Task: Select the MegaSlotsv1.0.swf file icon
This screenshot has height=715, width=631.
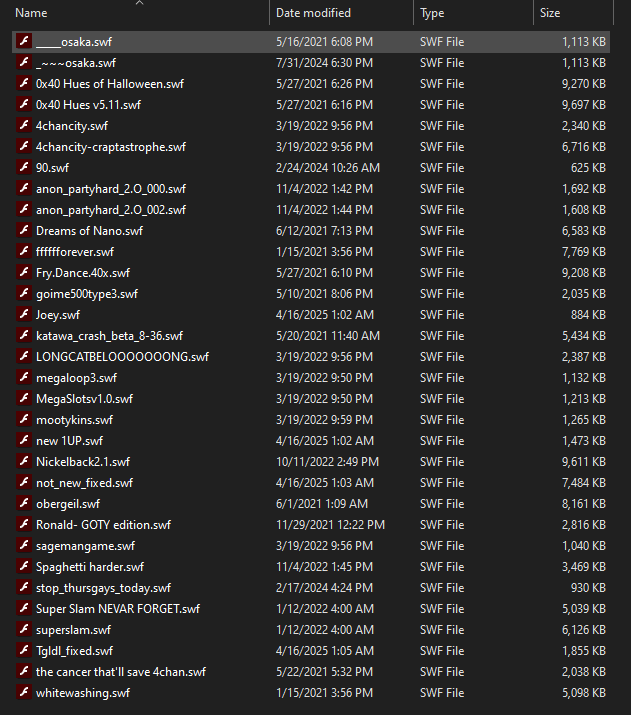Action: [24, 398]
